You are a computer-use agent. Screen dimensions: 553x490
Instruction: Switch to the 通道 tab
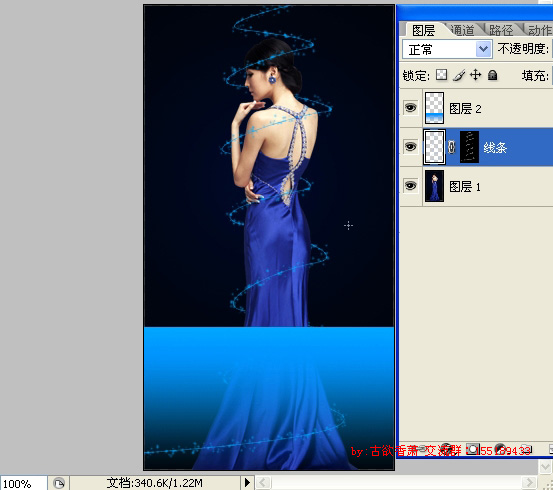462,30
